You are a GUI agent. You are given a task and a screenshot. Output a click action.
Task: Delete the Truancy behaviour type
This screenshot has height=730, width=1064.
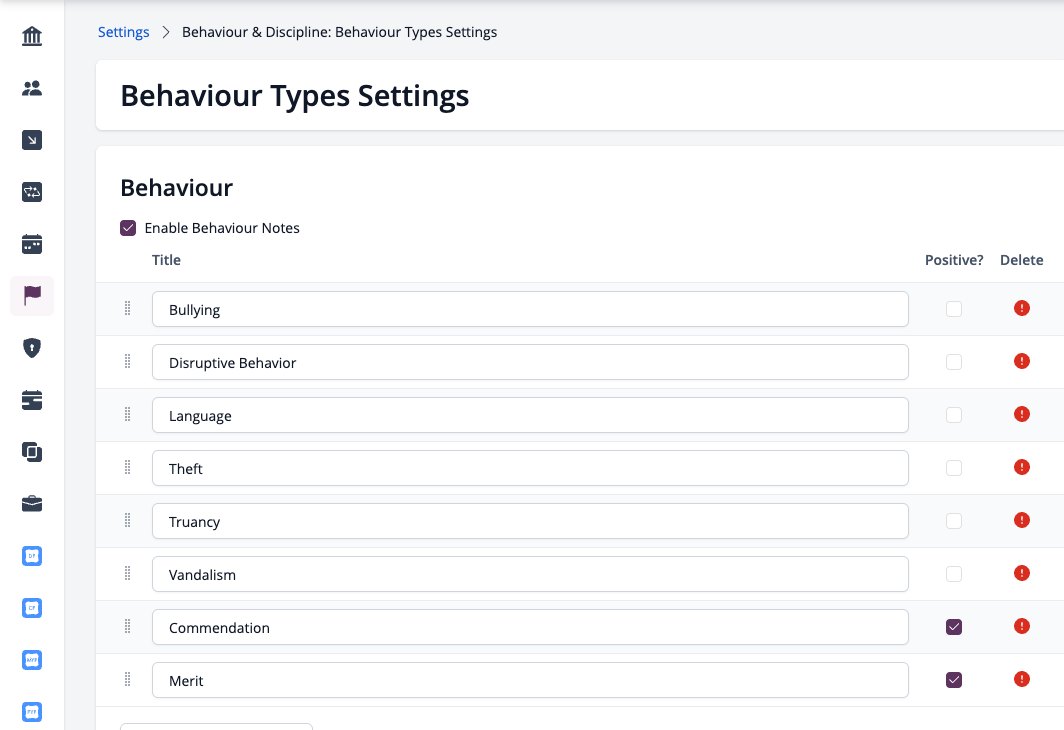tap(1021, 520)
